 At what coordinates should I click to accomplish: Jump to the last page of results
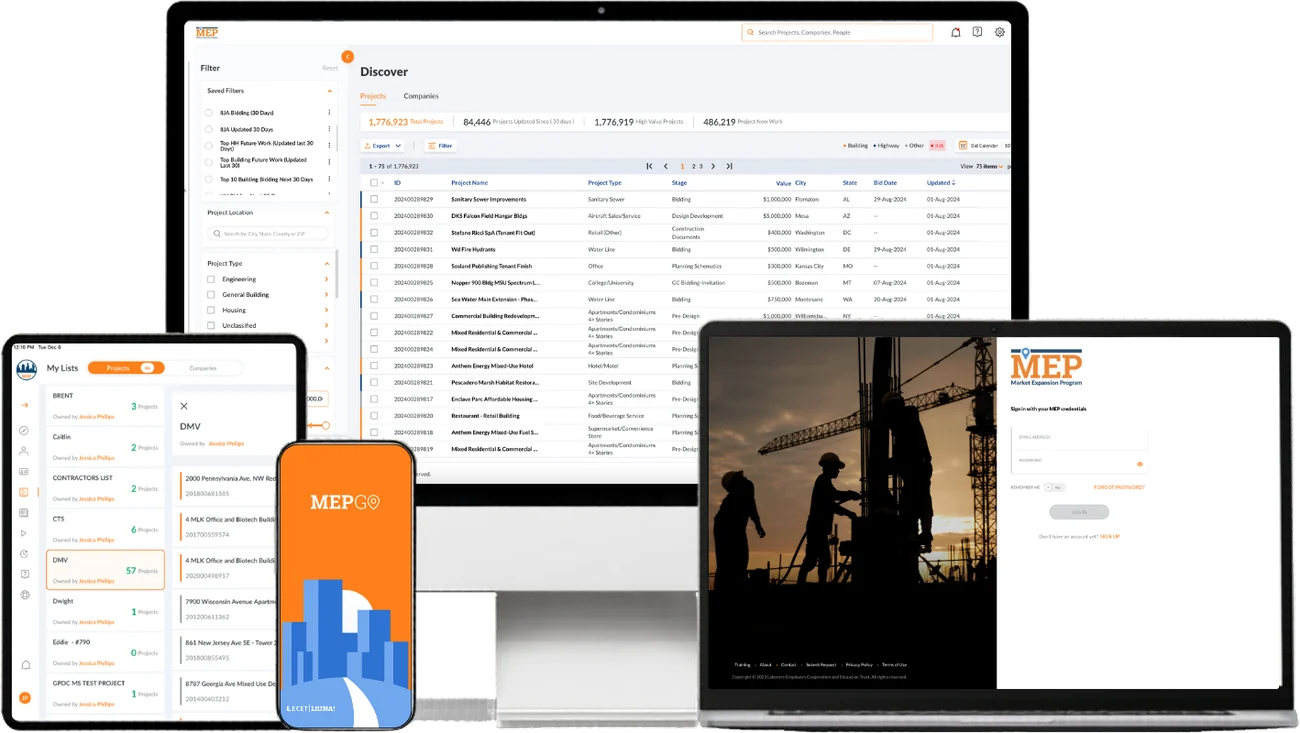pos(729,166)
